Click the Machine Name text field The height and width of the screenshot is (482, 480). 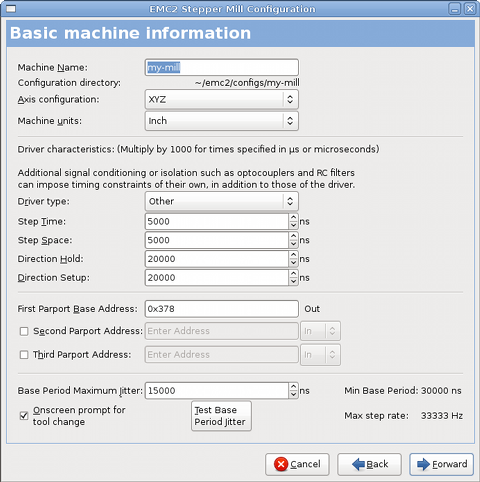[222, 68]
